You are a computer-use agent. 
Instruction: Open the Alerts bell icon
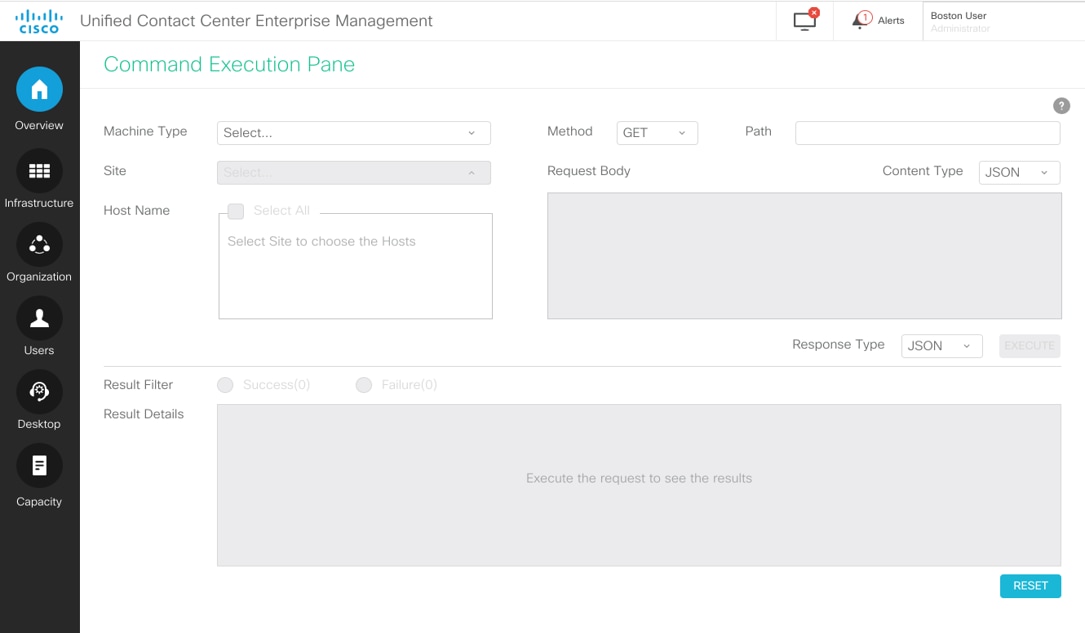point(862,21)
